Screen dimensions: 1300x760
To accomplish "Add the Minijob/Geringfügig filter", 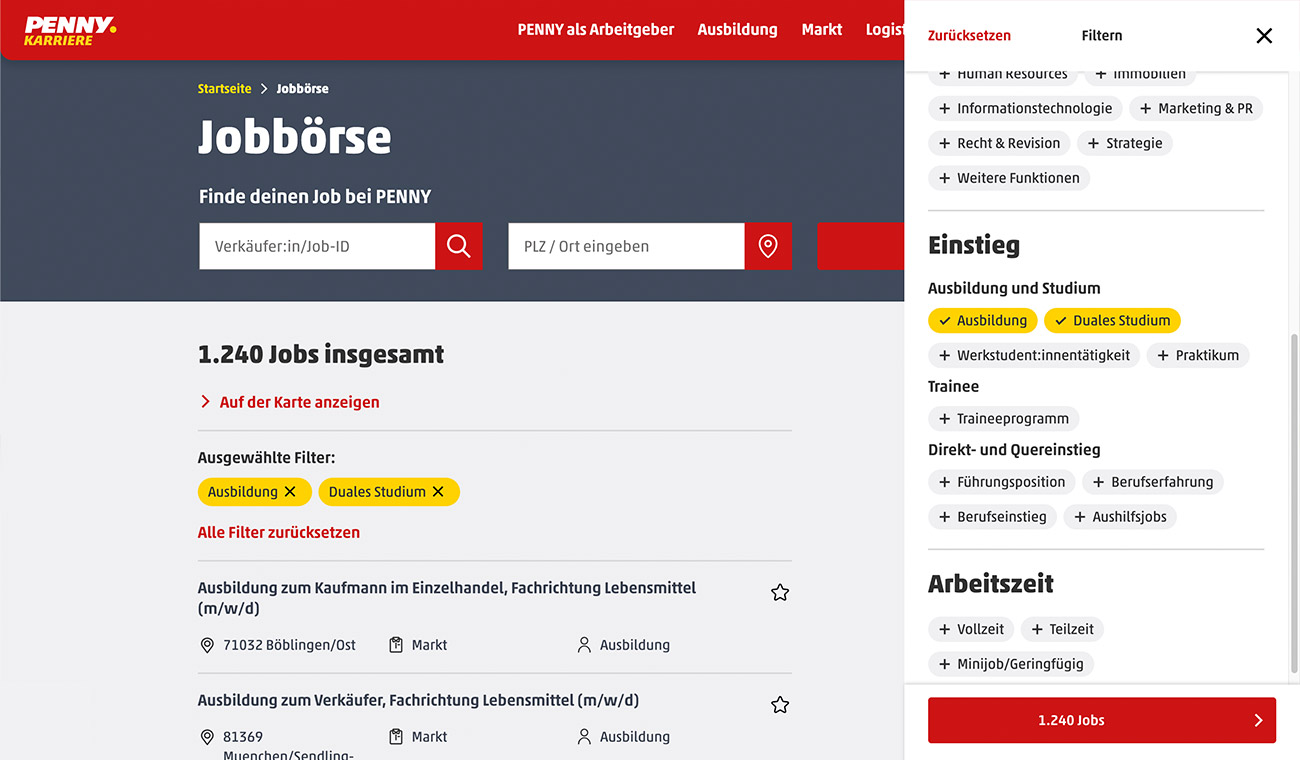I will 1012,664.
